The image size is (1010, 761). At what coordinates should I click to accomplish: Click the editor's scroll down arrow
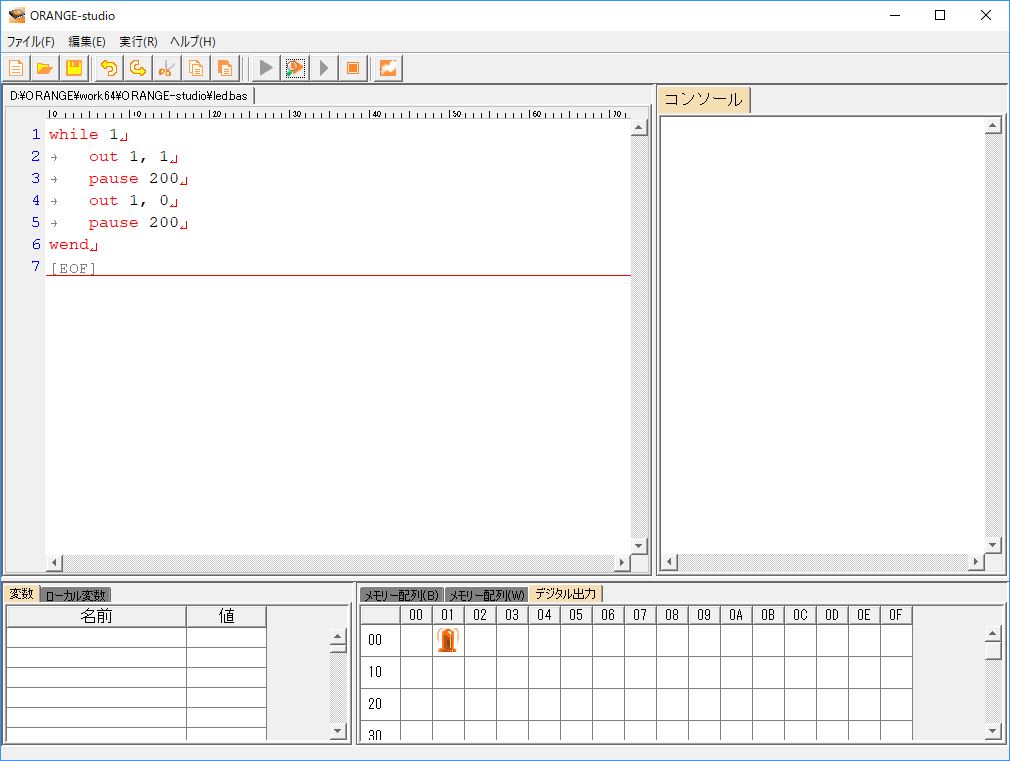638,546
